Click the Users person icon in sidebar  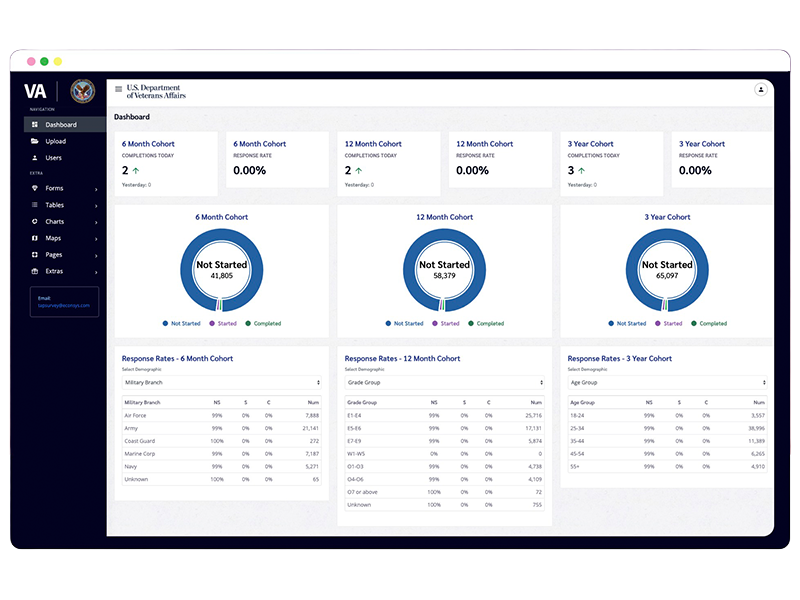pos(35,158)
